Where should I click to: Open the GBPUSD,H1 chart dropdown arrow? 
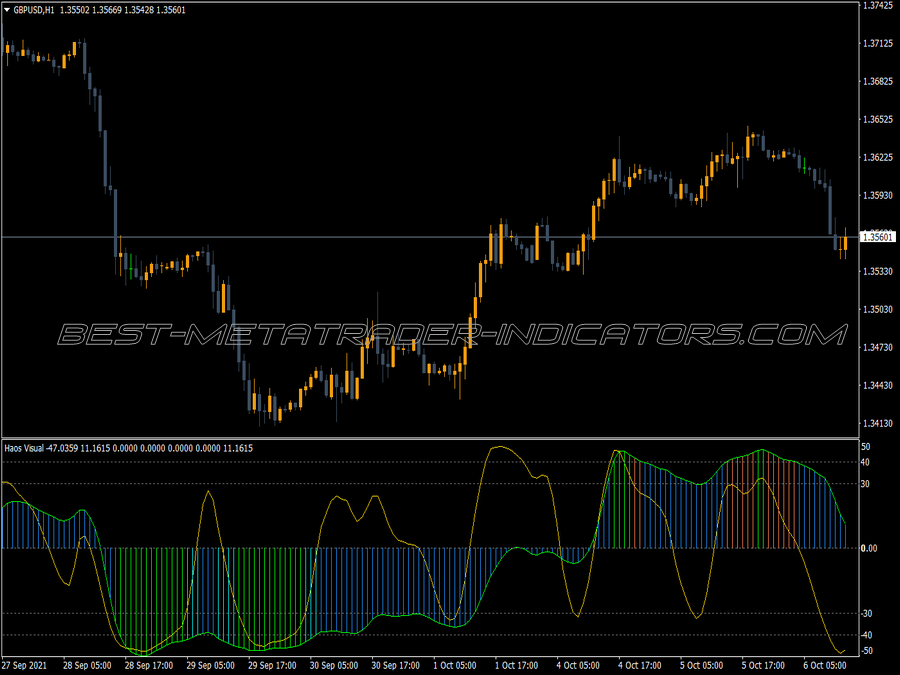coord(7,10)
